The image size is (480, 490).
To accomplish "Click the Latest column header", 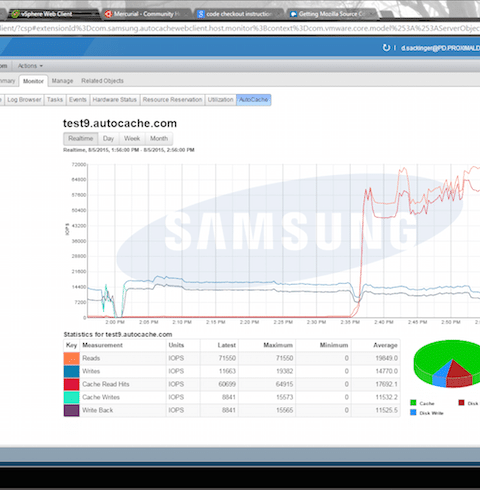I will coord(227,345).
